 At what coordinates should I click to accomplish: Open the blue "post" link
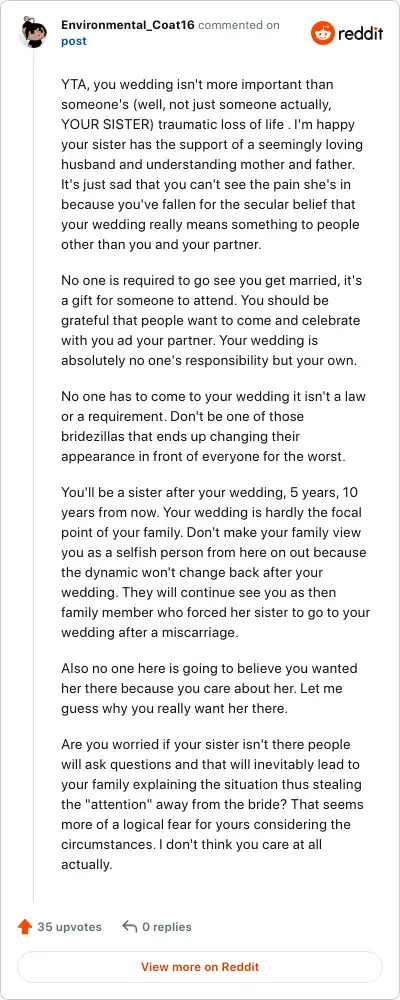pos(73,41)
